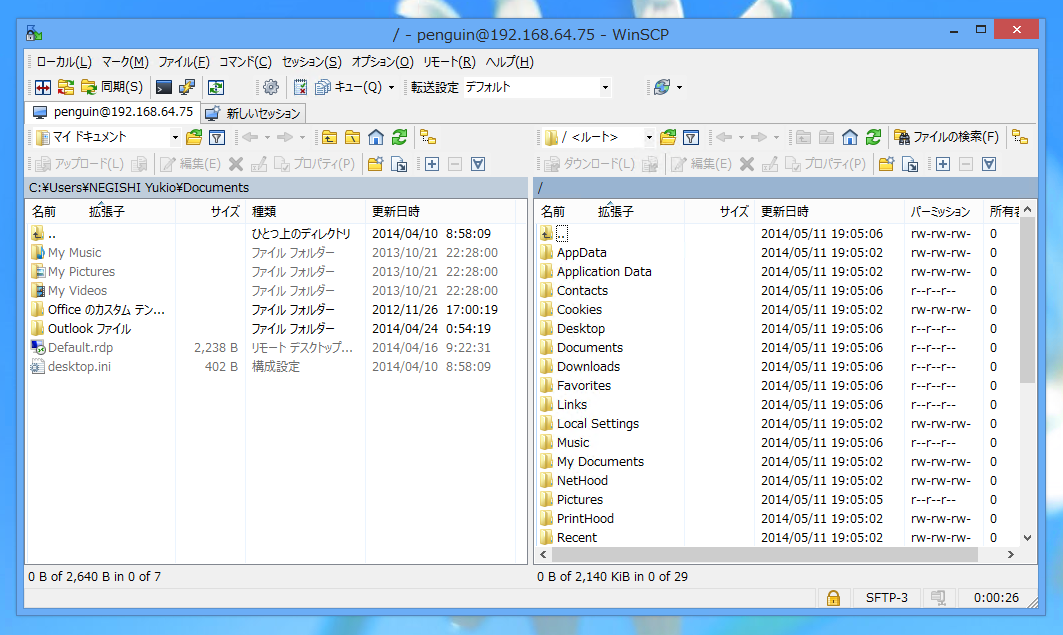Click local panel invert selection icon

coord(478,164)
